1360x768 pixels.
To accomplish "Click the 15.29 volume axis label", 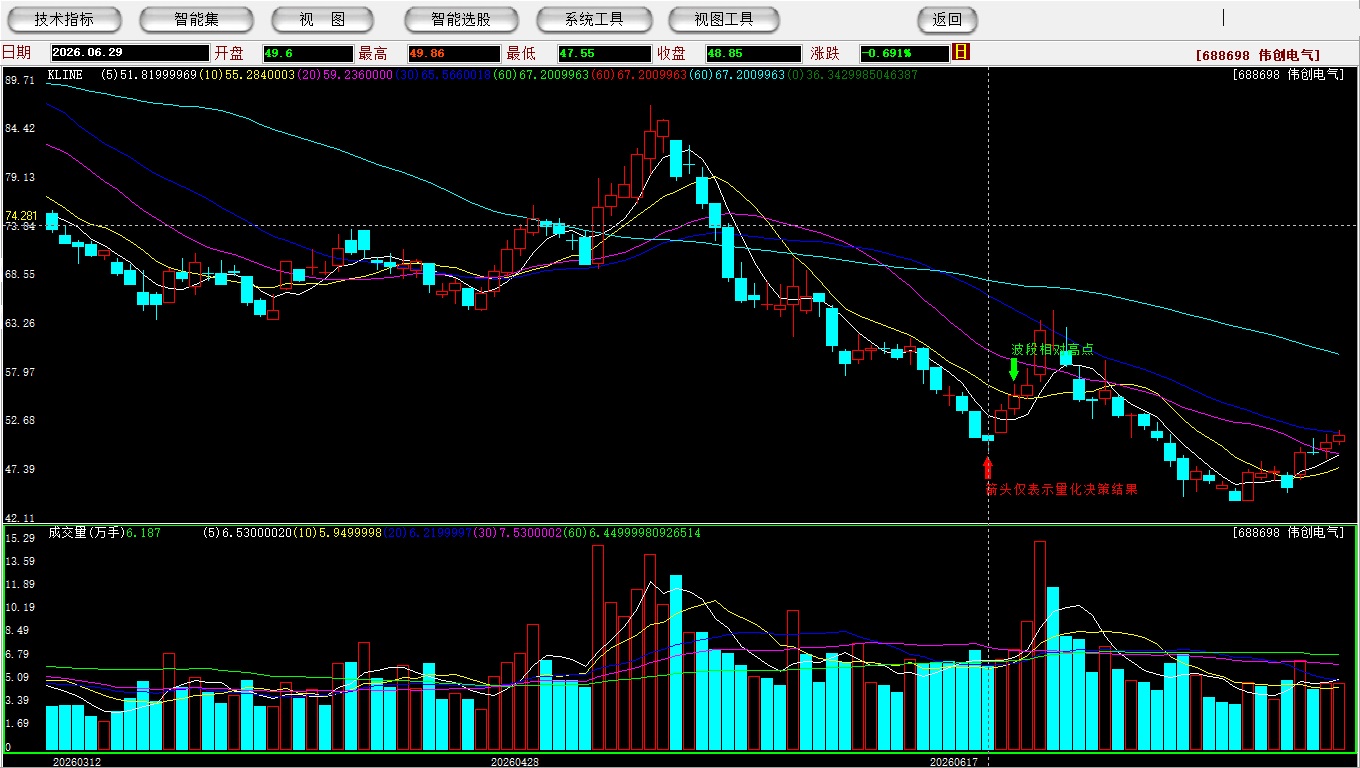I will pos(20,538).
